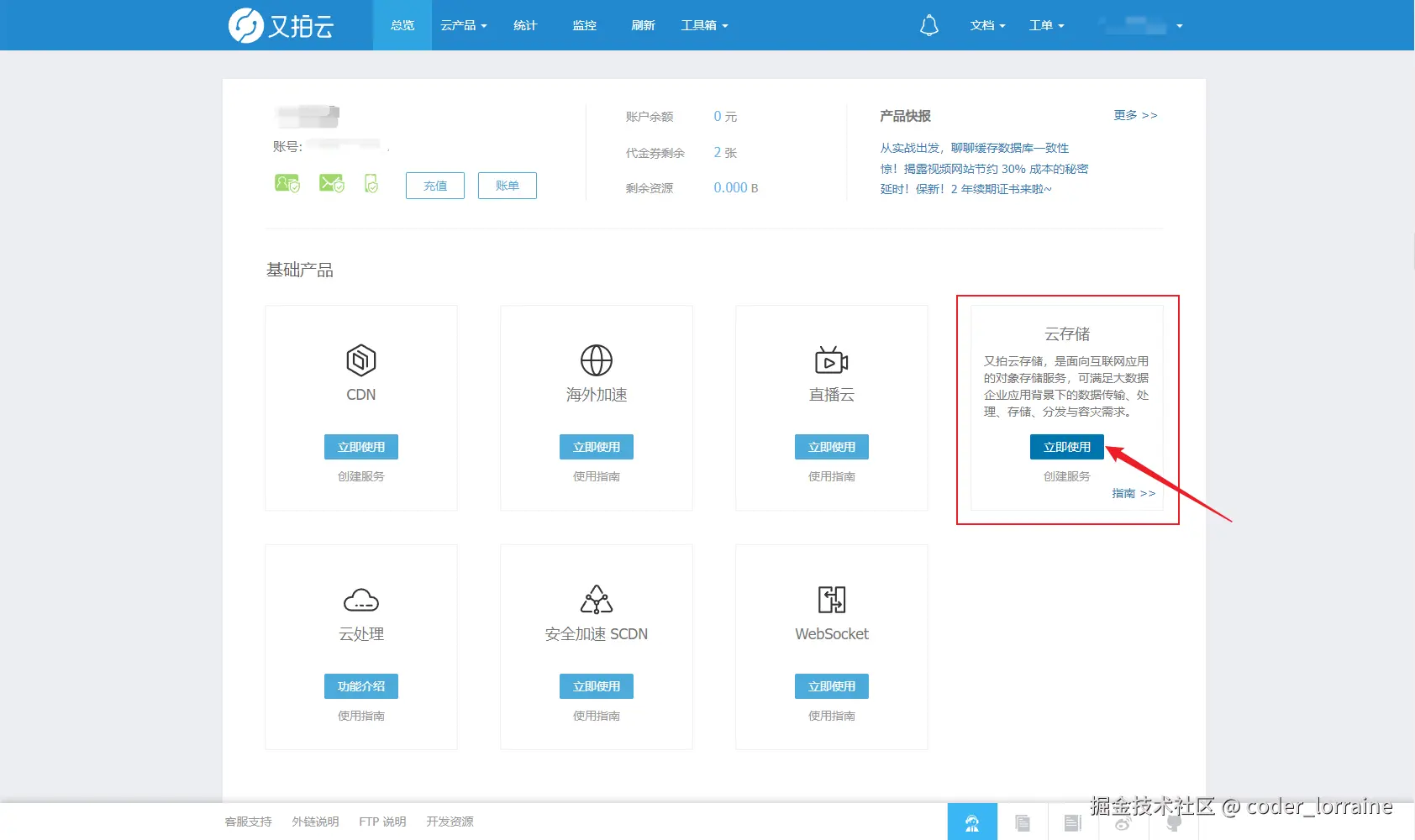Click the 直播云 camera icon
The image size is (1415, 840).
[x=832, y=360]
